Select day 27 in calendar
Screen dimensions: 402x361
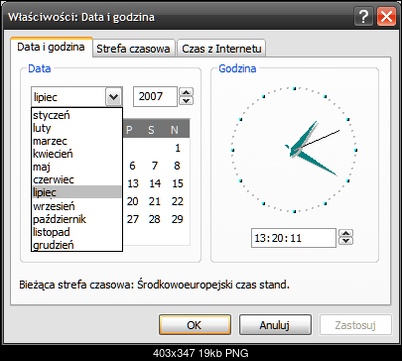[x=133, y=219]
